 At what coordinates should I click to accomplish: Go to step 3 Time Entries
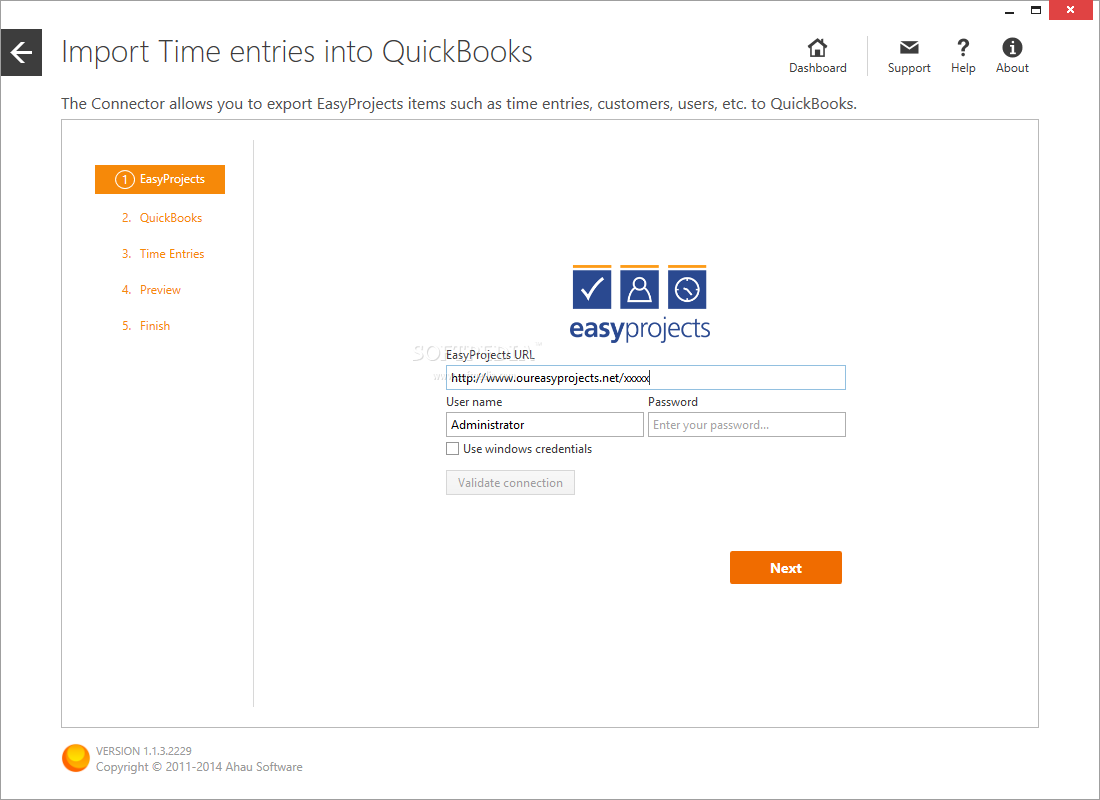pyautogui.click(x=163, y=254)
